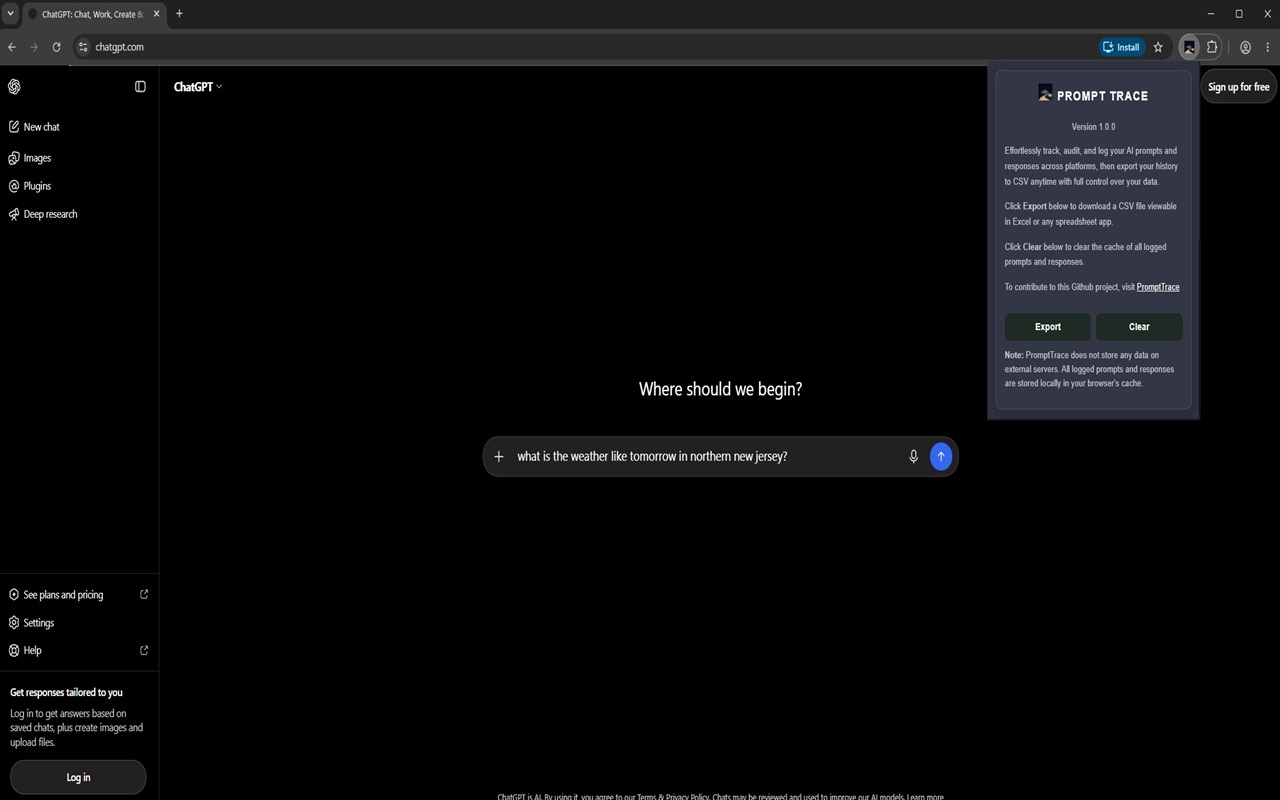The height and width of the screenshot is (800, 1280).
Task: Open the browser Extensions puzzle icon
Action: pyautogui.click(x=1212, y=47)
